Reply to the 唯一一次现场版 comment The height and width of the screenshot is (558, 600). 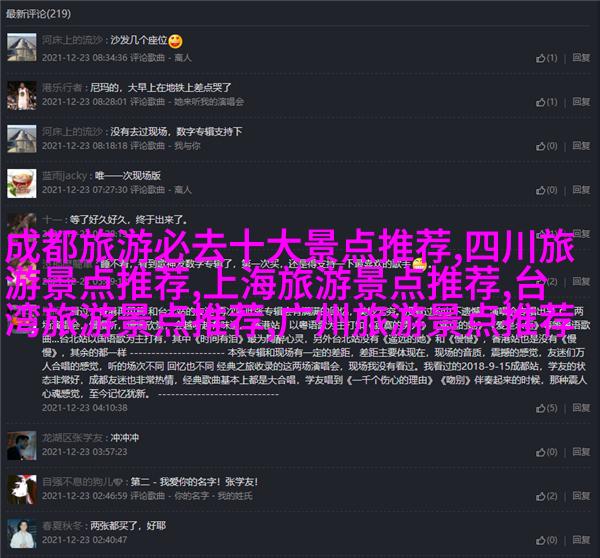click(x=581, y=190)
